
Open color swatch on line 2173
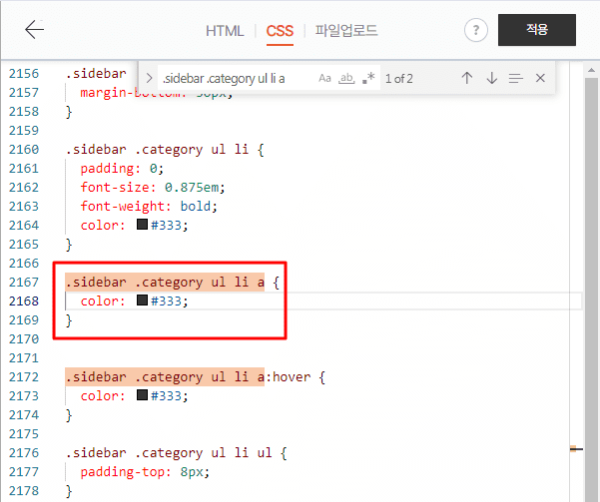pos(142,395)
